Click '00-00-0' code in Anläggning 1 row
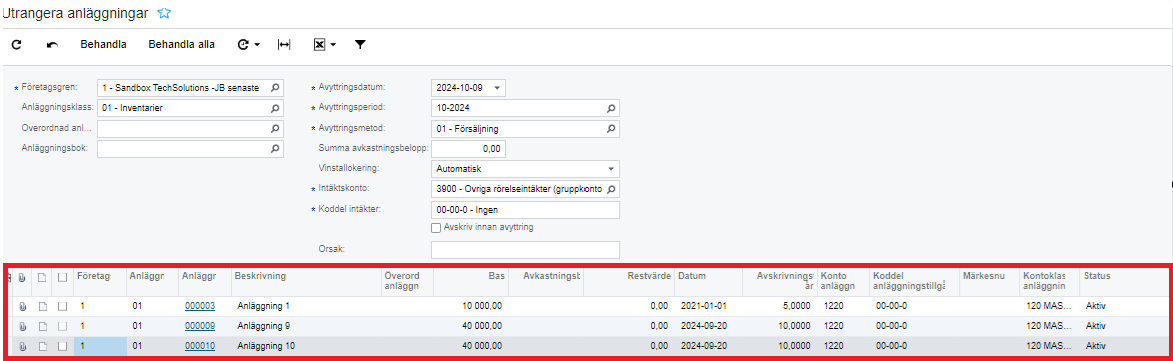Screen dimensions: 1173x361 point(891,306)
